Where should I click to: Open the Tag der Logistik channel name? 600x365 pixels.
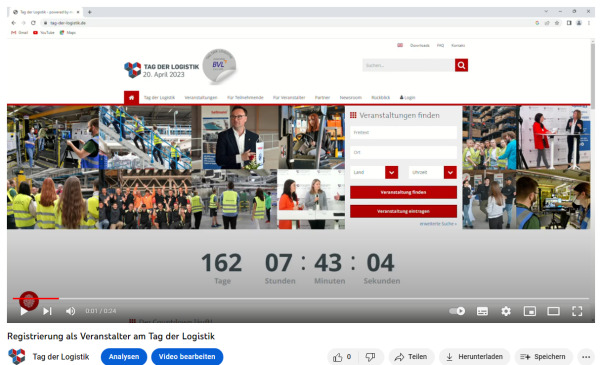[x=61, y=357]
